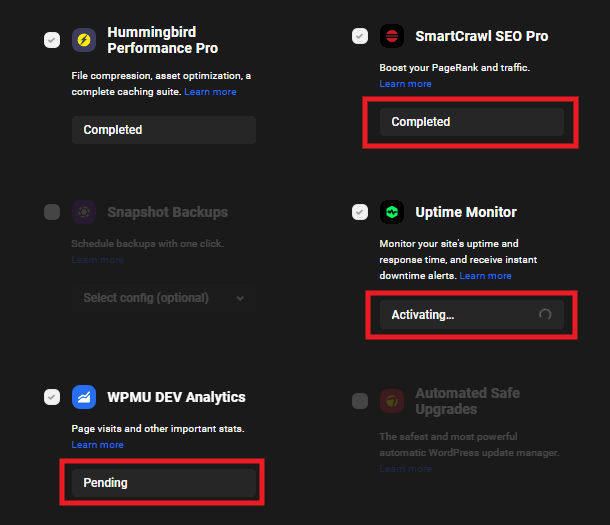This screenshot has width=610, height=525.
Task: Uncheck the Hummingbird Performance Pro checkbox
Action: 52,40
